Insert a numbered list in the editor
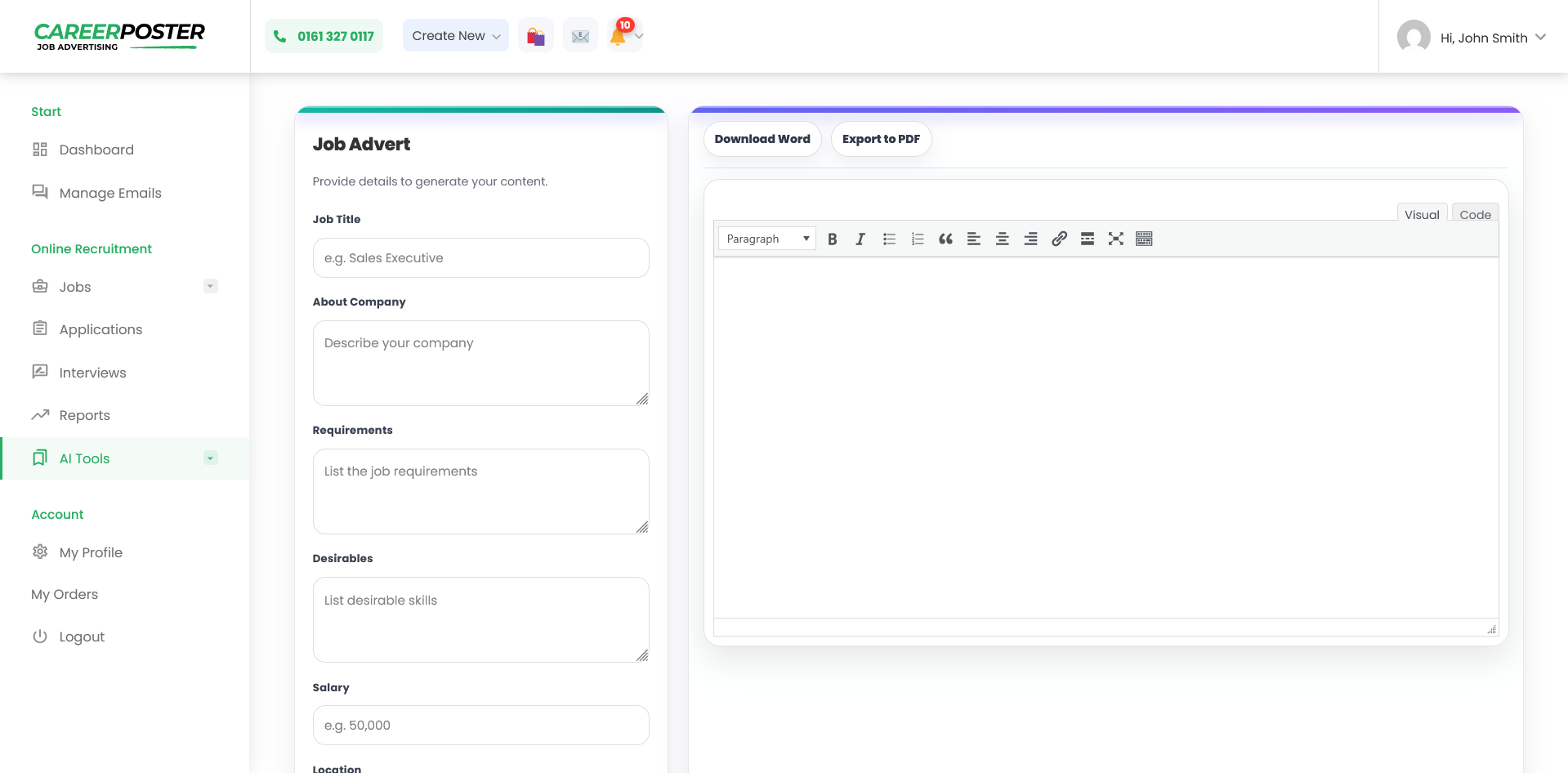 918,239
